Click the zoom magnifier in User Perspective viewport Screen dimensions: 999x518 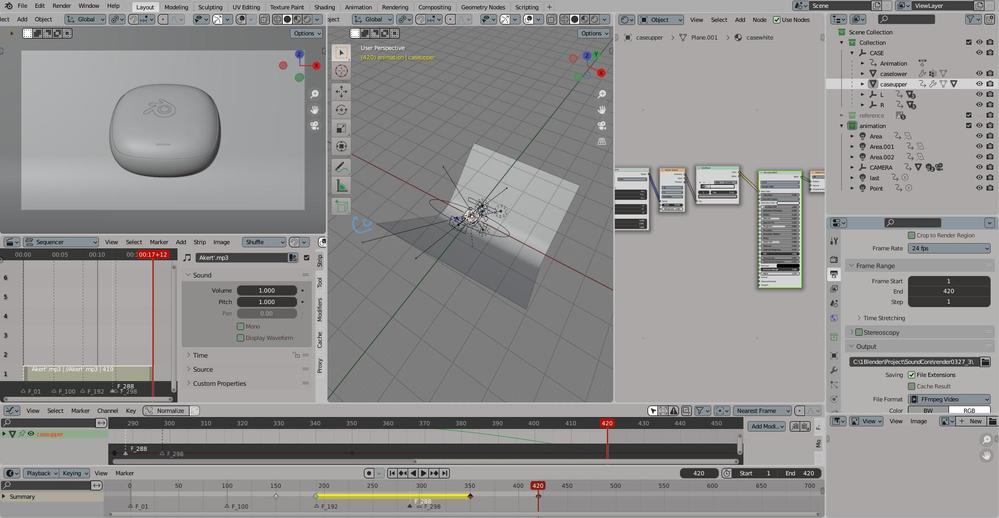(601, 94)
